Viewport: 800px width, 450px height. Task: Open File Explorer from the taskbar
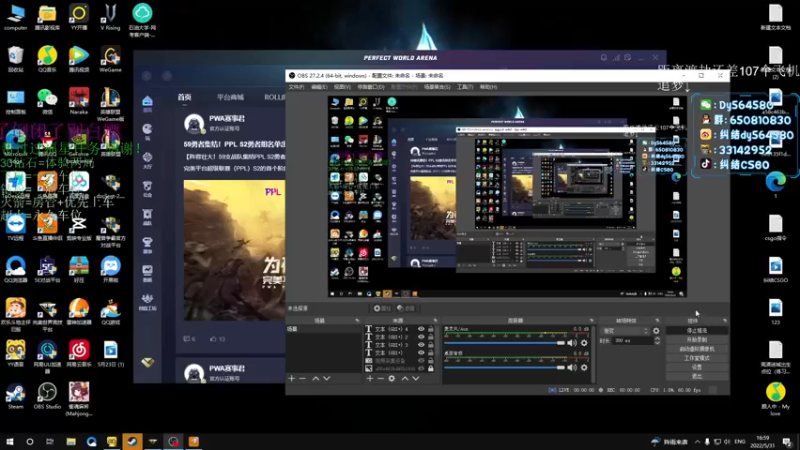click(71, 441)
